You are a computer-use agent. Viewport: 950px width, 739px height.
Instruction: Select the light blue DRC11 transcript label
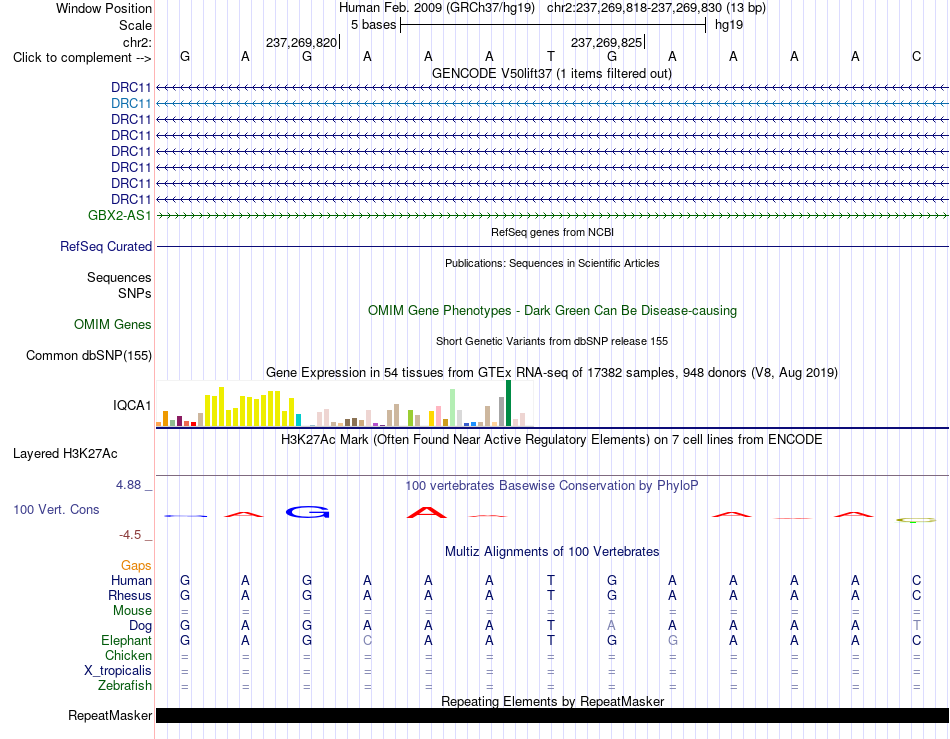click(131, 104)
